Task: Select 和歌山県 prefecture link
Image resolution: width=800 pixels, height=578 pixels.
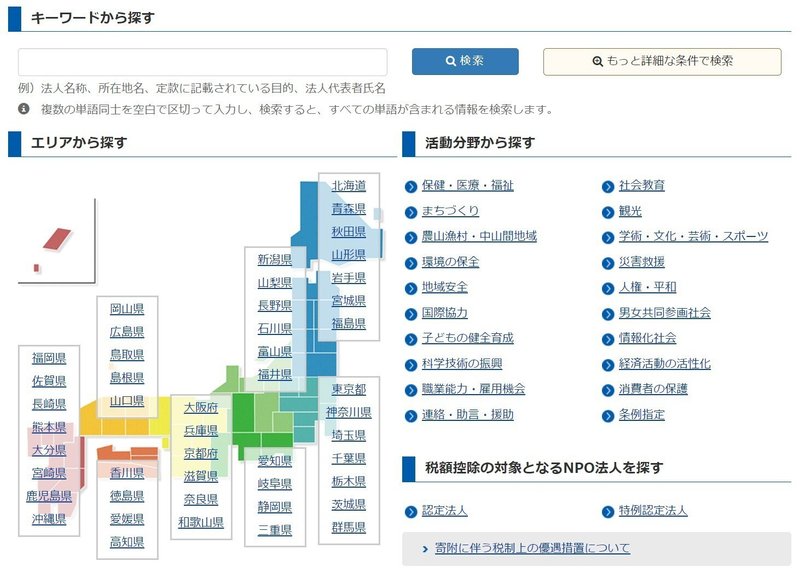Action: pos(201,522)
